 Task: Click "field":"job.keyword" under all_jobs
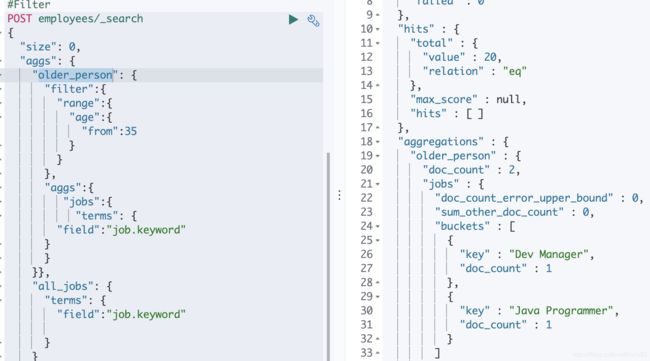pyautogui.click(x=121, y=315)
